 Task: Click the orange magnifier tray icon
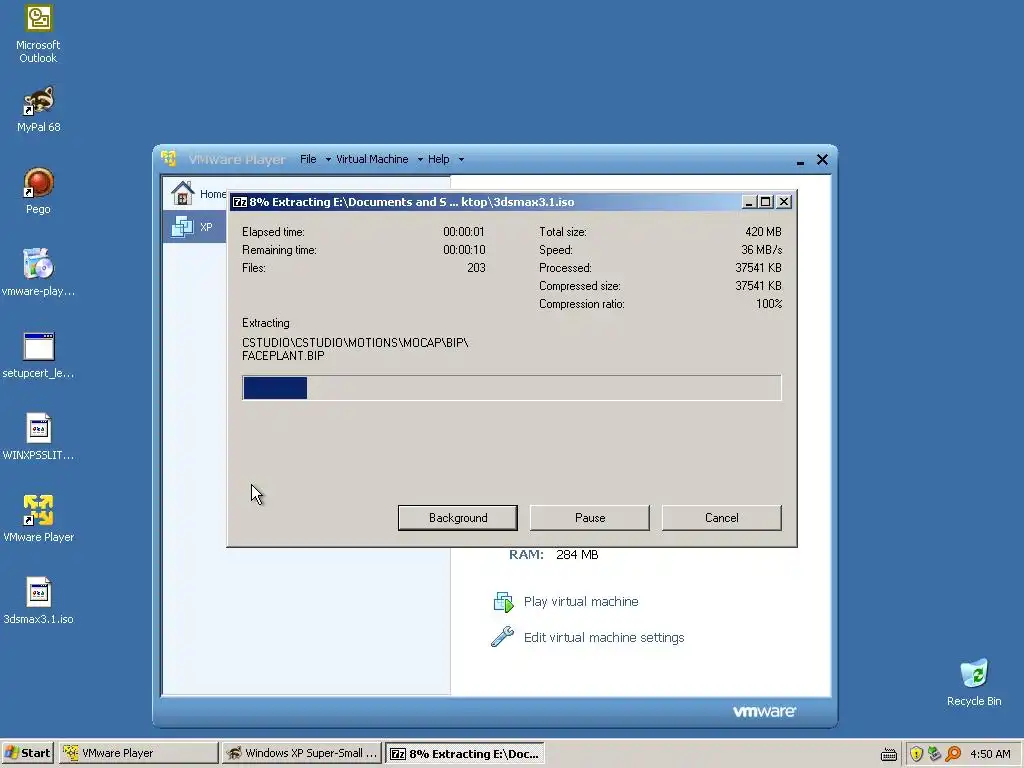click(953, 754)
